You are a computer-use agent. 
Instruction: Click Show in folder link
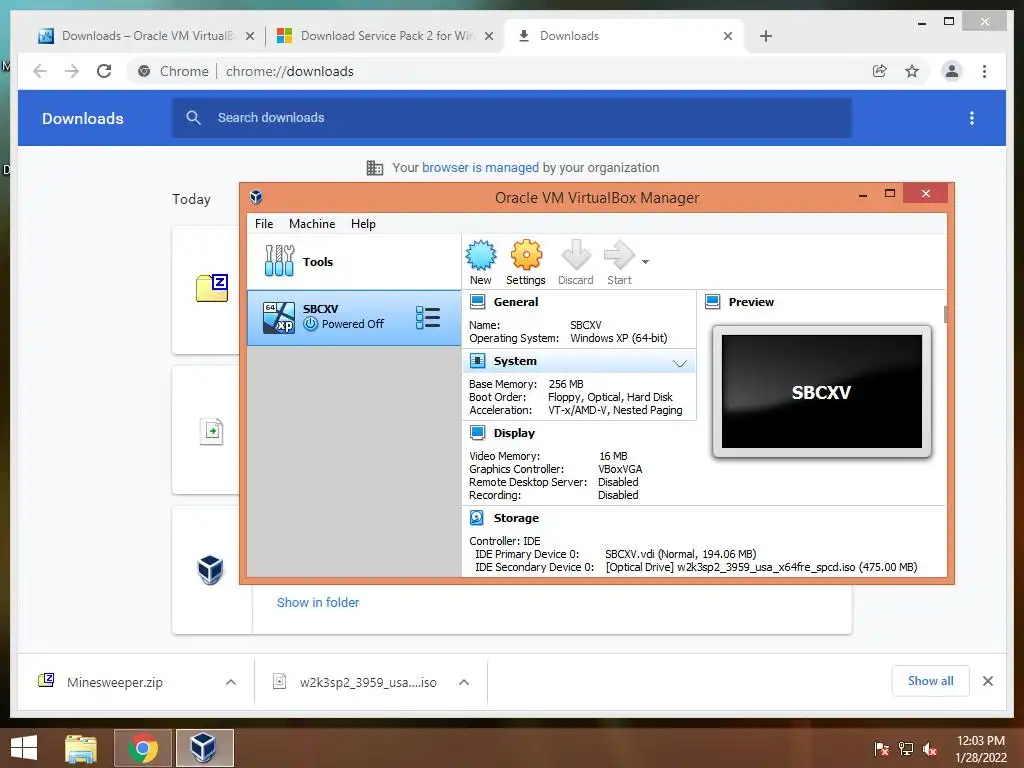[317, 602]
